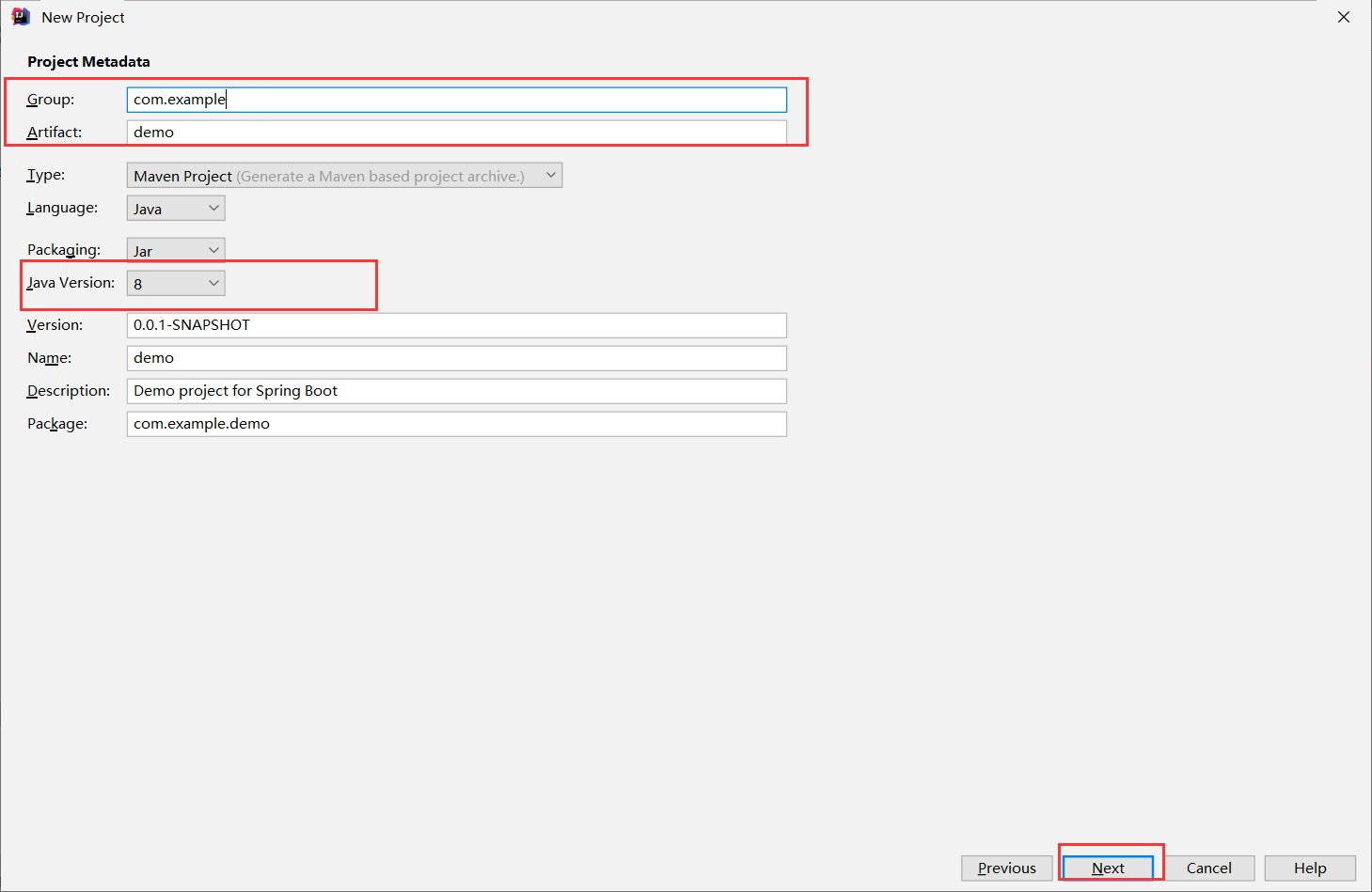Click the Project Metadata heading

pos(88,62)
